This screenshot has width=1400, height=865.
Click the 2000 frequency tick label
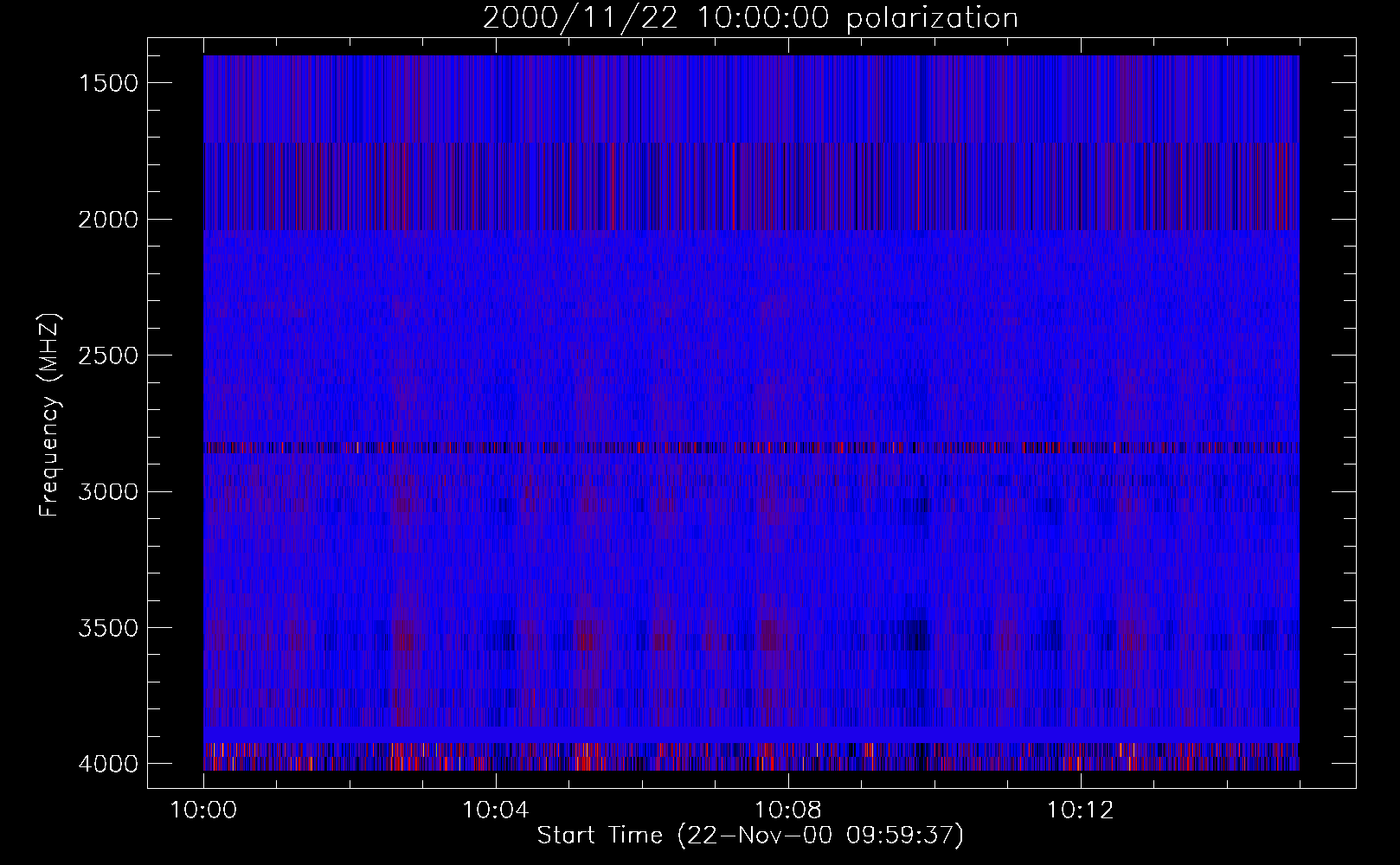108,220
